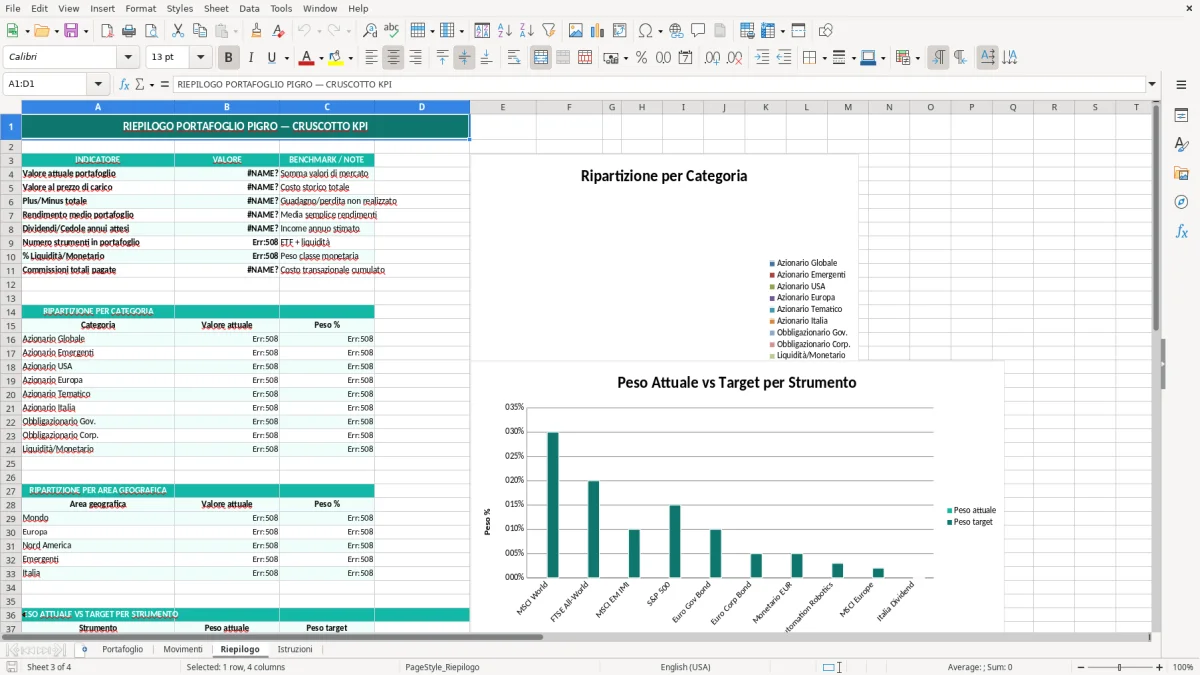Open the Underline style dropdown arrow
The image size is (1200, 675).
pos(286,58)
